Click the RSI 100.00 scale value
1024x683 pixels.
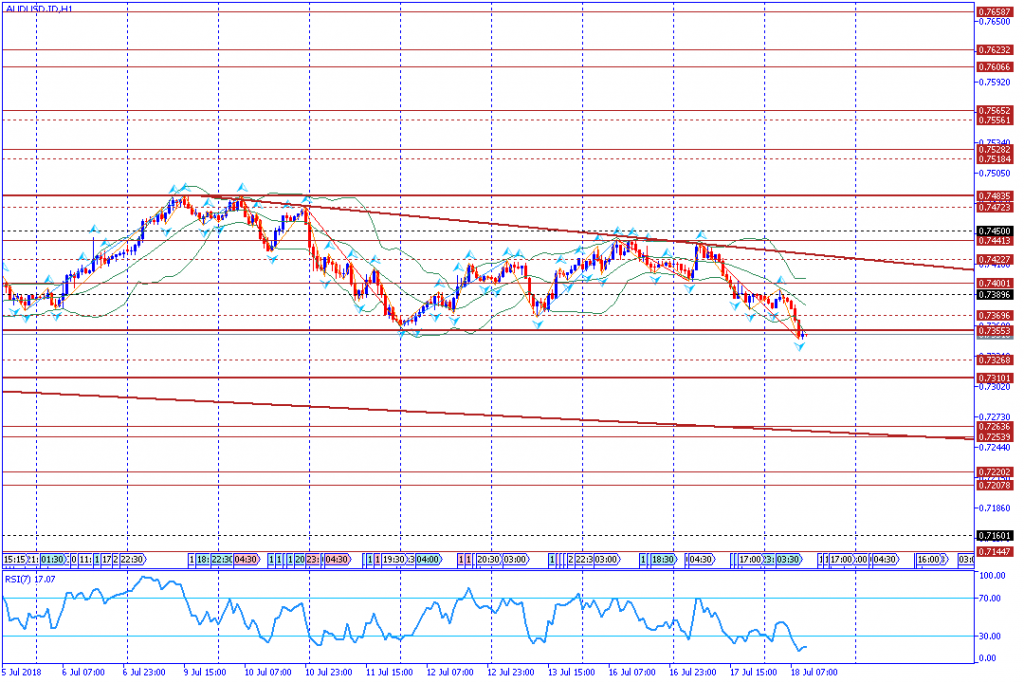point(993,575)
